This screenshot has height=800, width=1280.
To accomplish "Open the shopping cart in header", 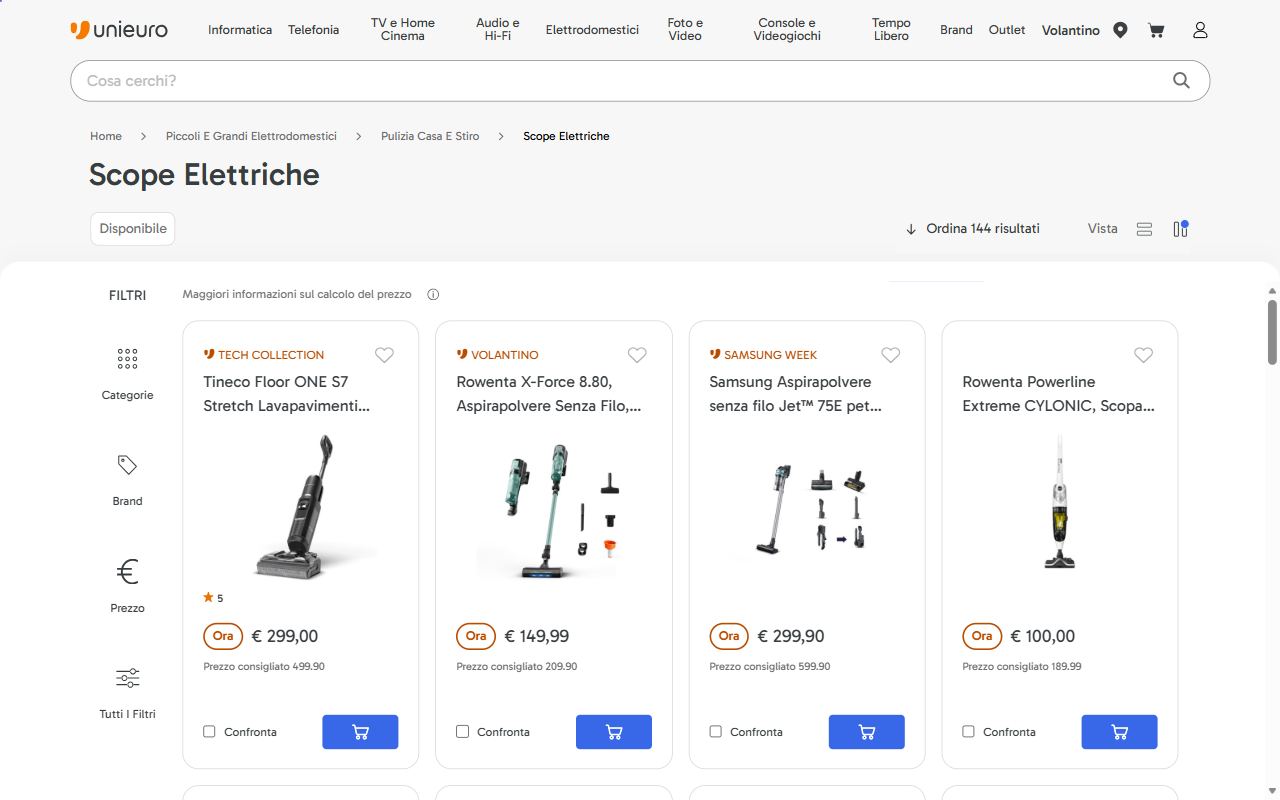I will [1156, 30].
